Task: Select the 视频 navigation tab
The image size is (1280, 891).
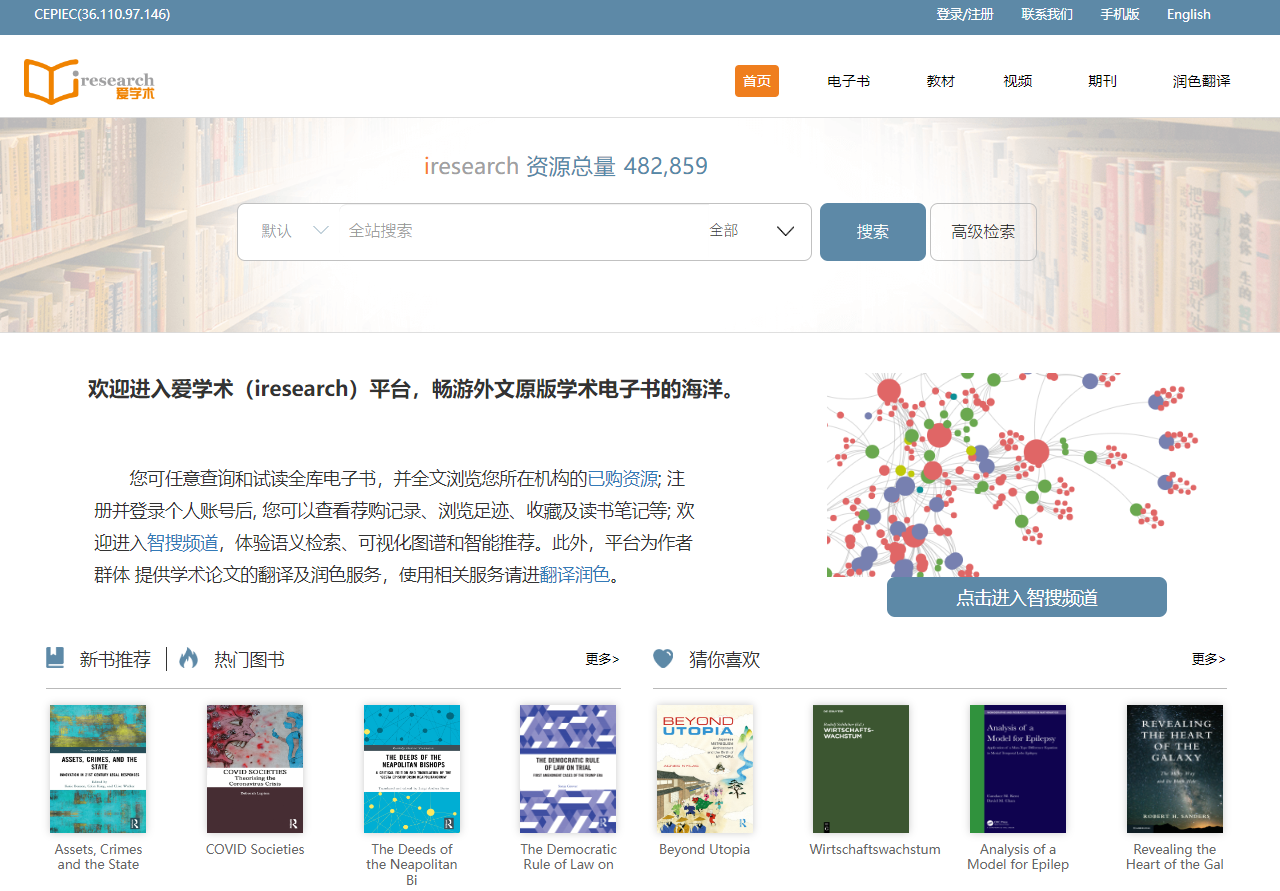Action: 1017,81
